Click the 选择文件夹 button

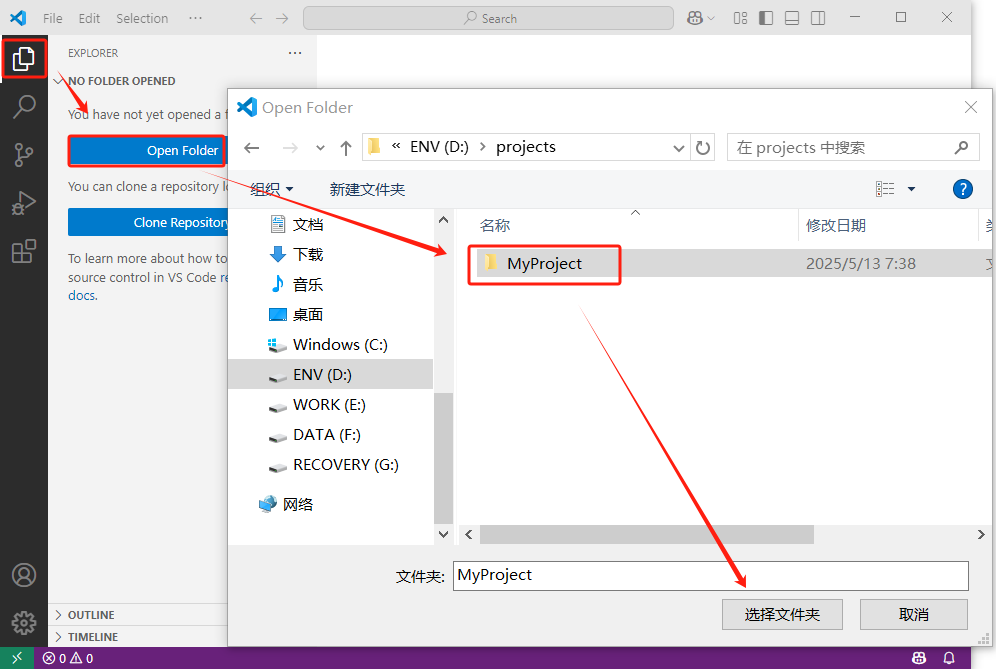pos(782,614)
